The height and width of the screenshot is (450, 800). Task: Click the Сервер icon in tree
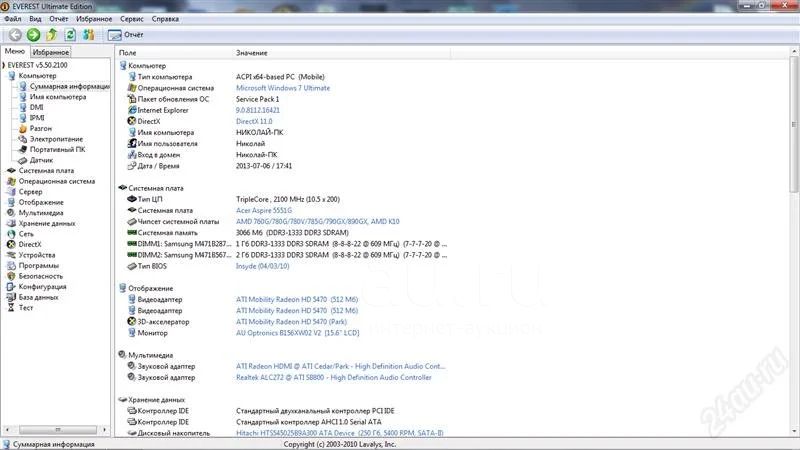pos(11,192)
